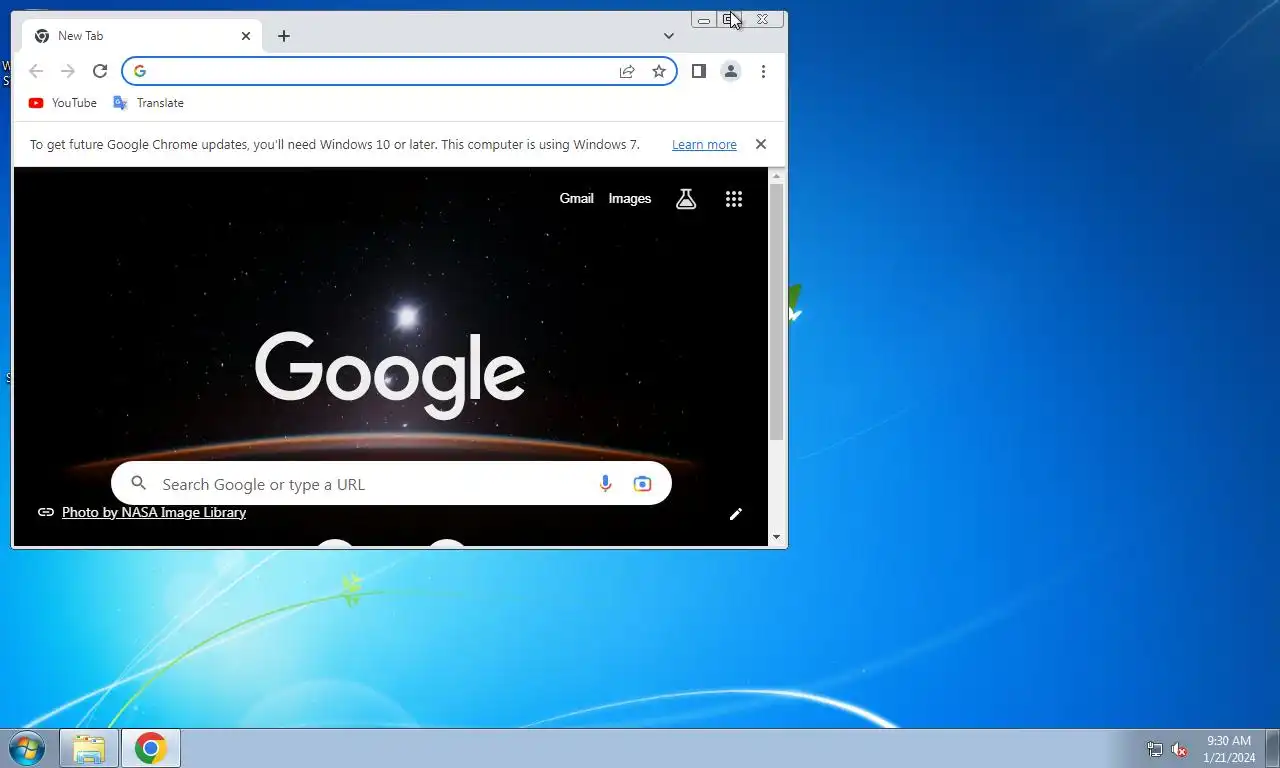Open Google Images link
This screenshot has height=768, width=1280.
click(630, 198)
